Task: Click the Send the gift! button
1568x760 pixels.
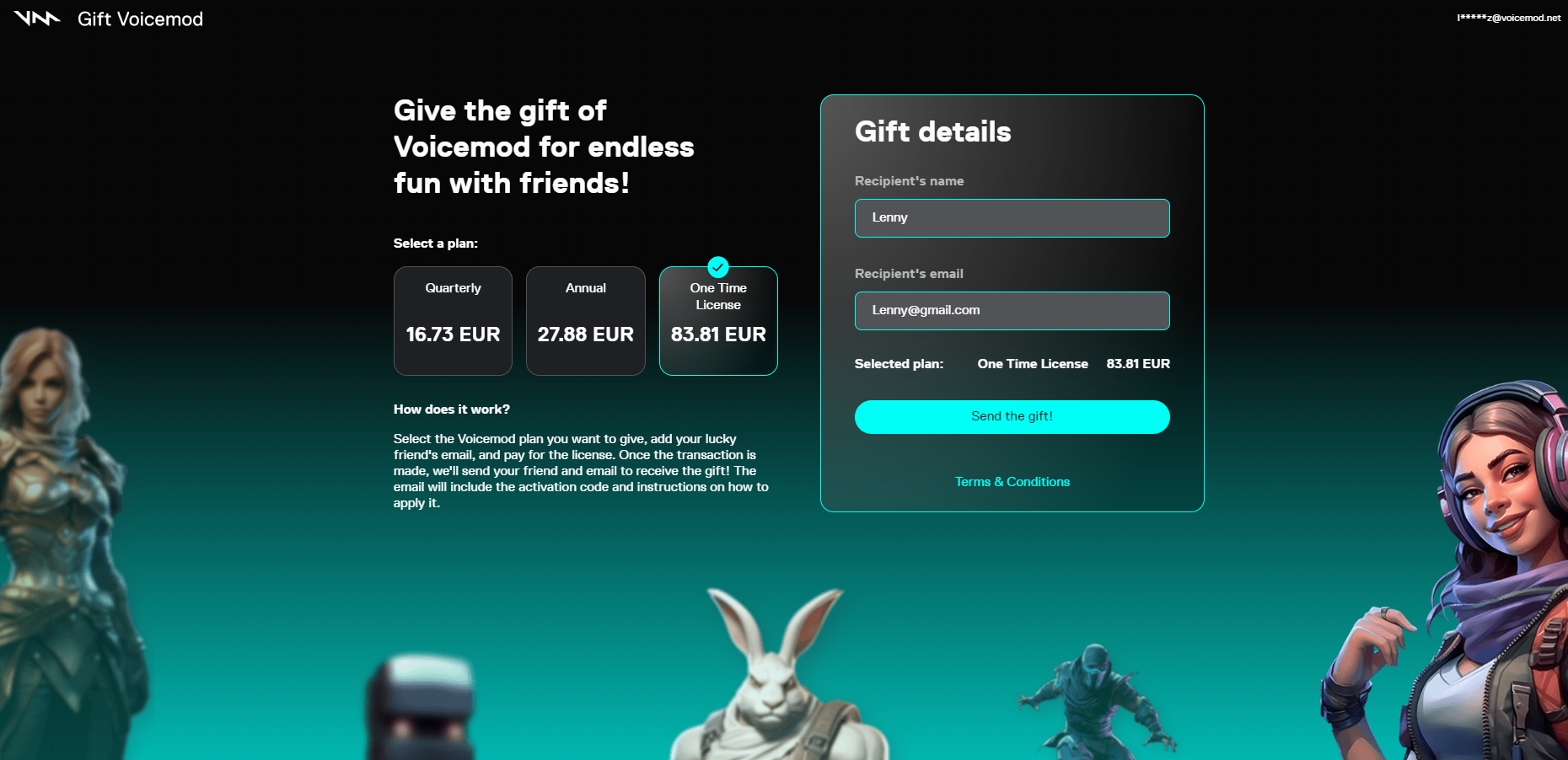Action: [1012, 417]
